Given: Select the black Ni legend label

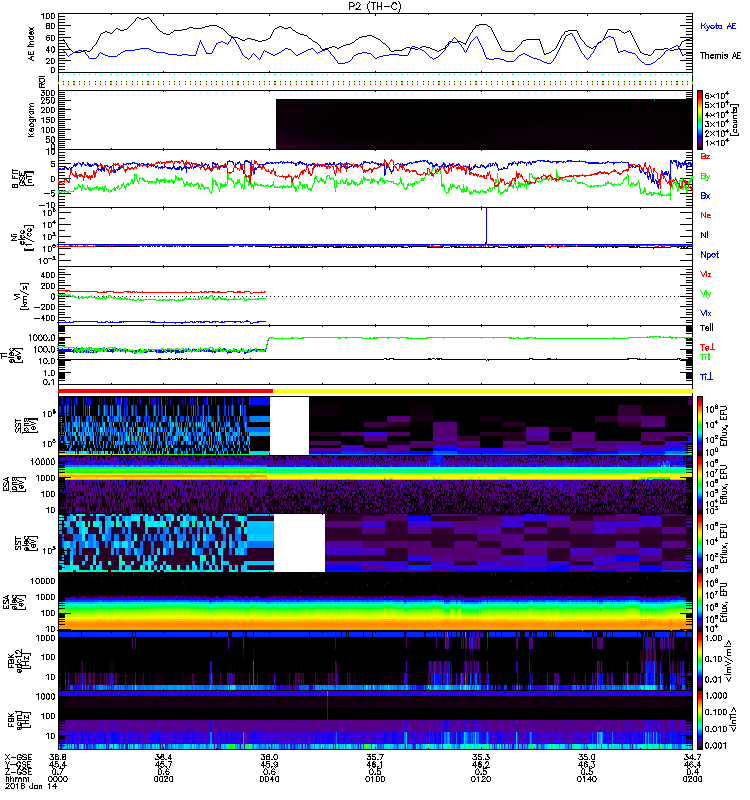Looking at the screenshot, I should point(705,235).
